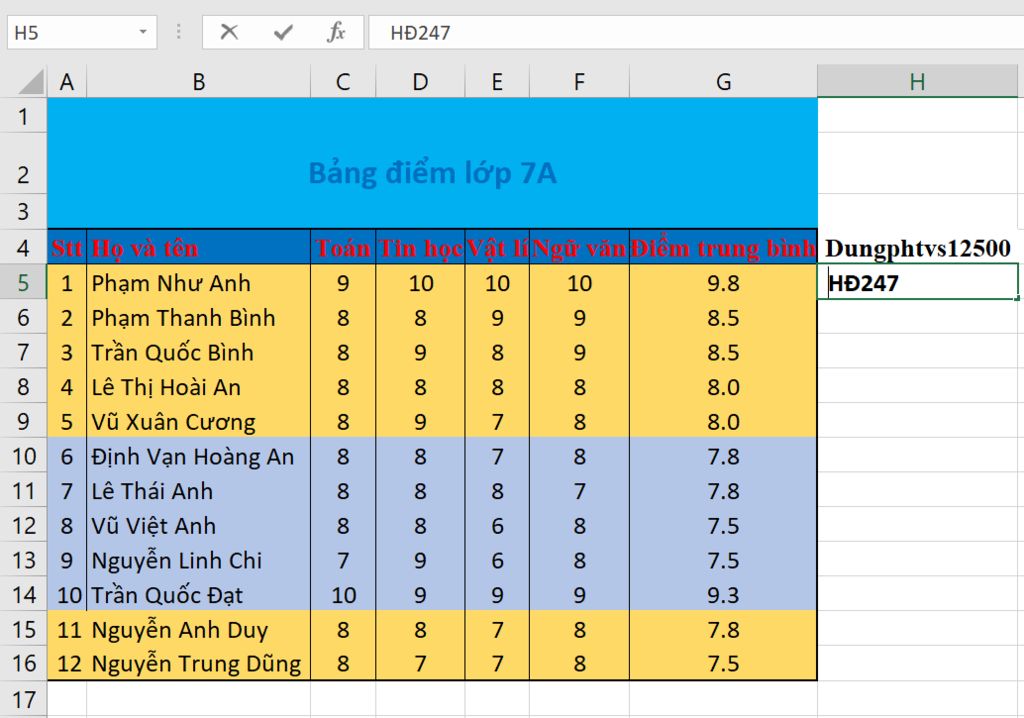Select row 5 header
The image size is (1024, 718).
click(24, 282)
